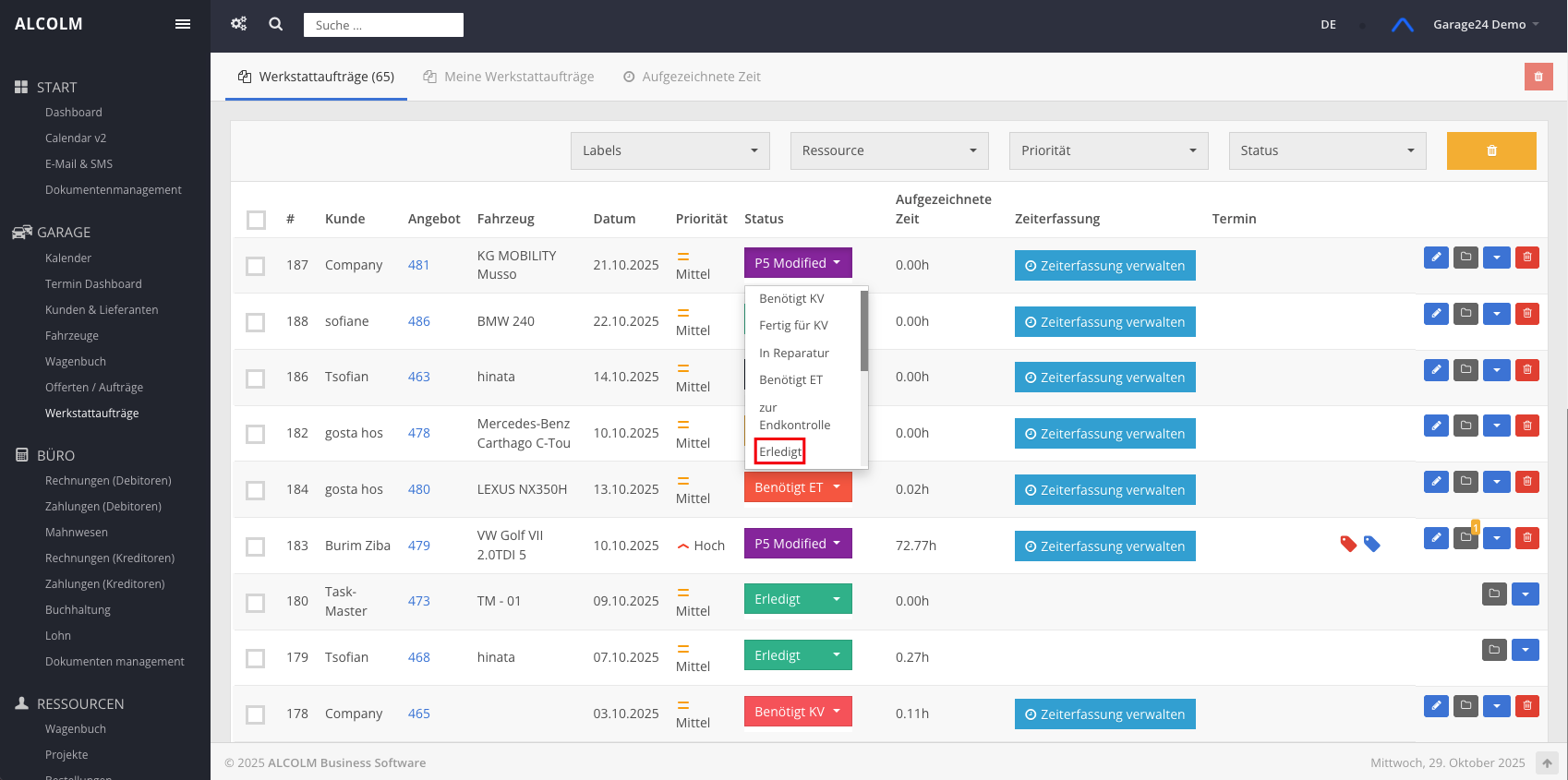Open the Benötigt KV status dropdown for order 178
The width and height of the screenshot is (1568, 780).
pos(797,712)
